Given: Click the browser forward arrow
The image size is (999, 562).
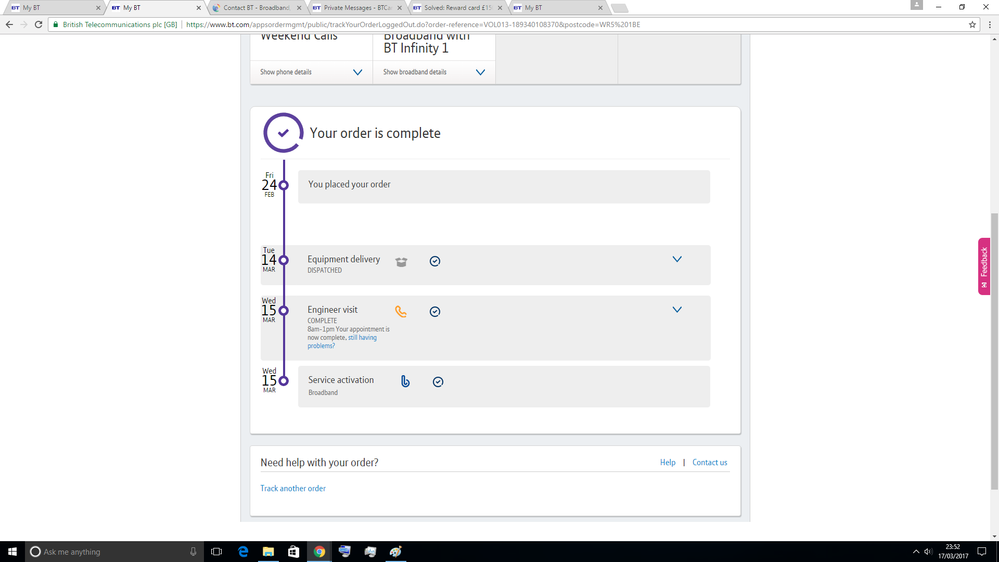Looking at the screenshot, I should coord(24,24).
